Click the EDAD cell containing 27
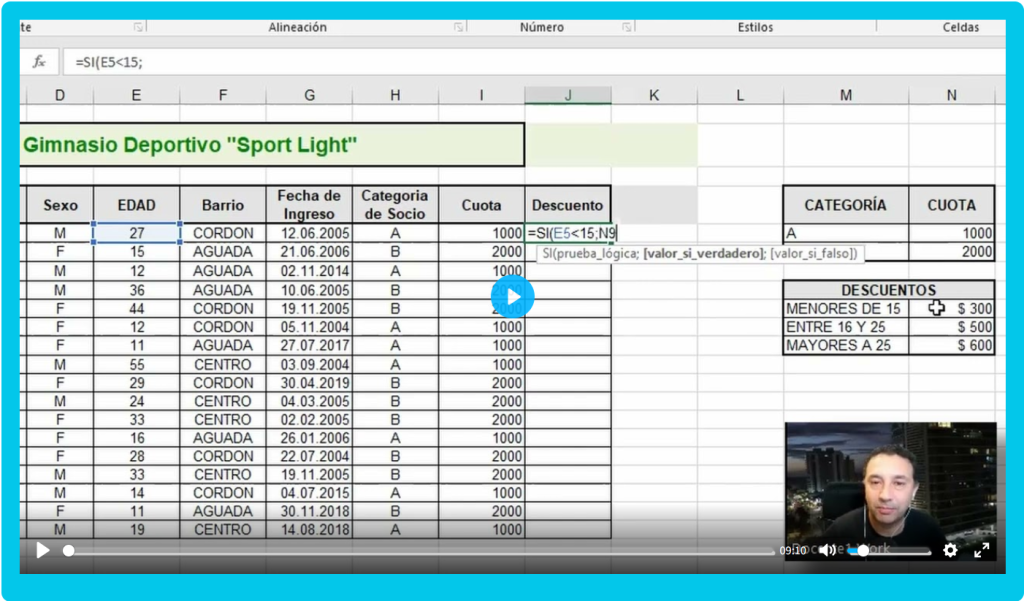 [x=136, y=233]
